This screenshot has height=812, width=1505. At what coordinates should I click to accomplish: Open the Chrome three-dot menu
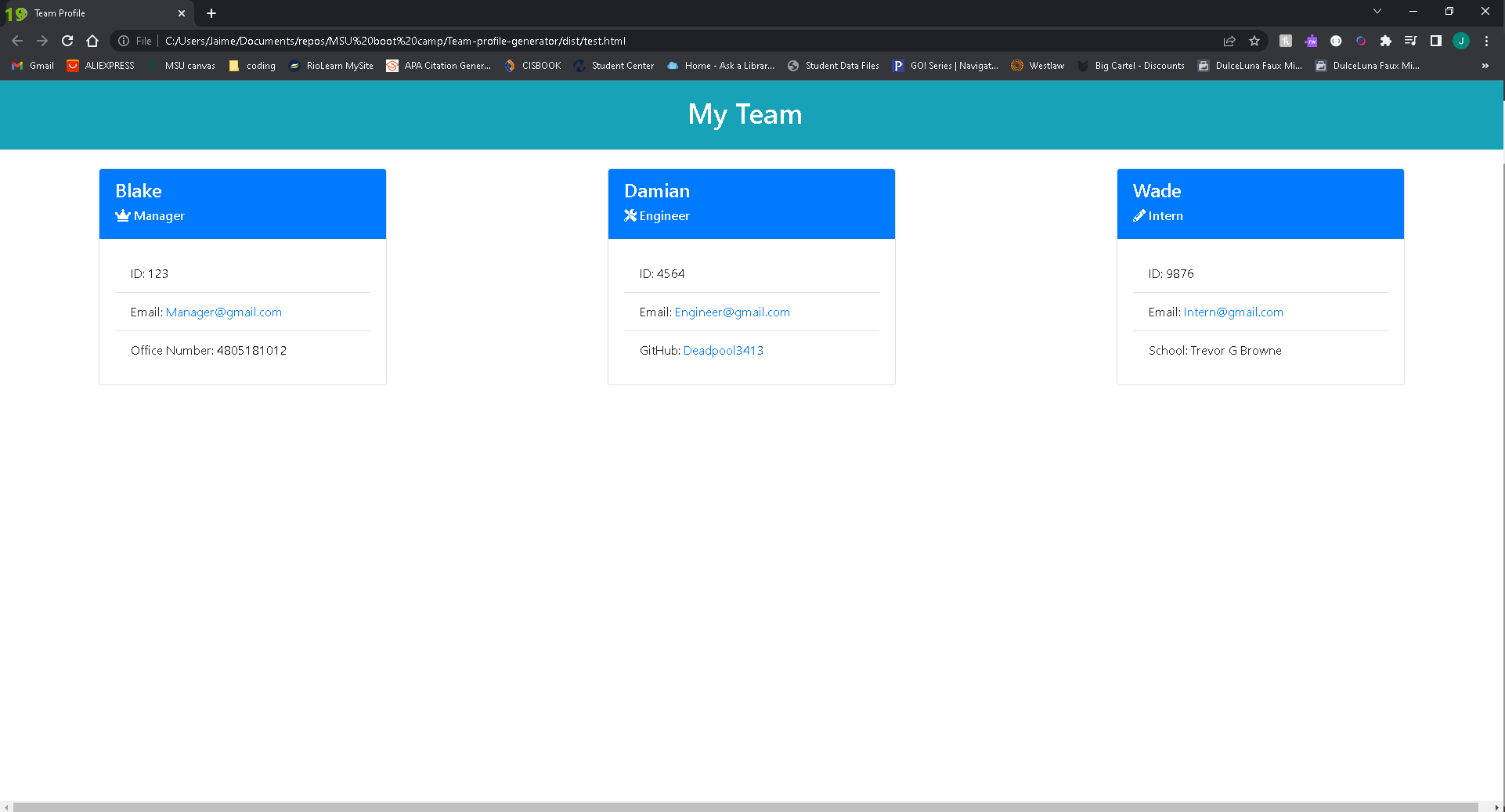[x=1487, y=41]
